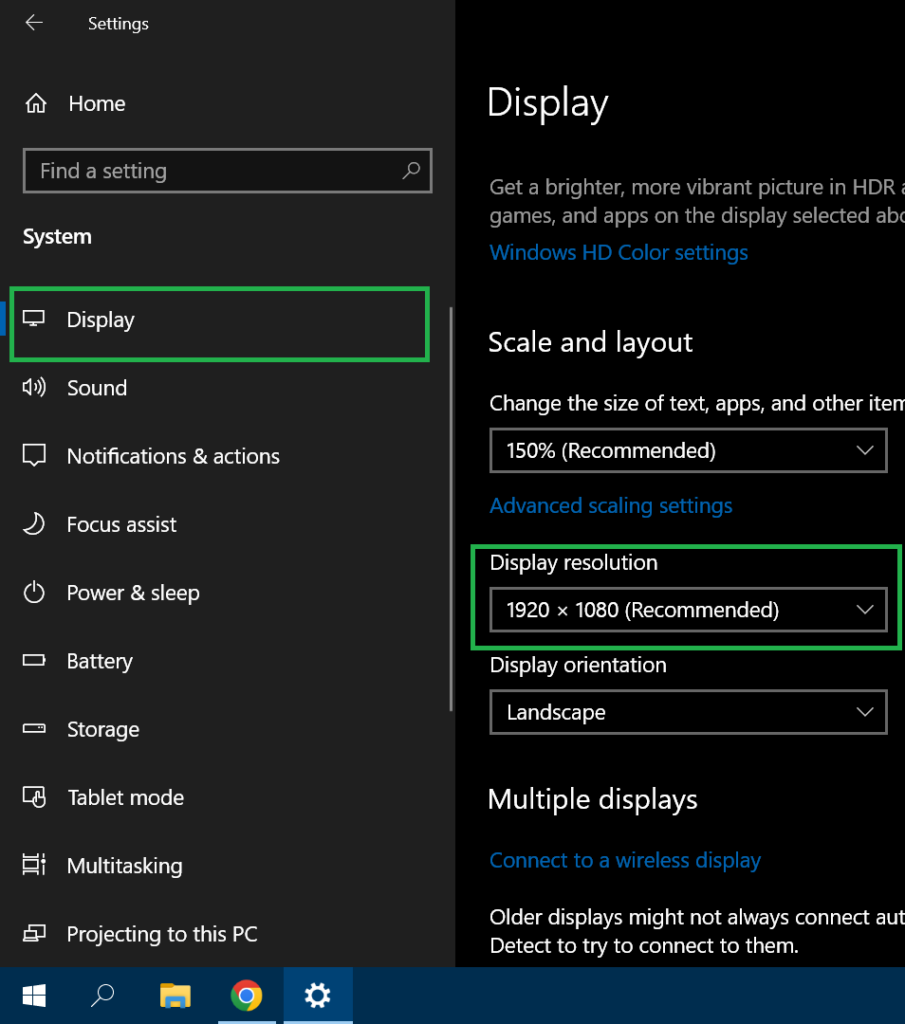Open File Explorer from the taskbar
The width and height of the screenshot is (905, 1024).
175,995
